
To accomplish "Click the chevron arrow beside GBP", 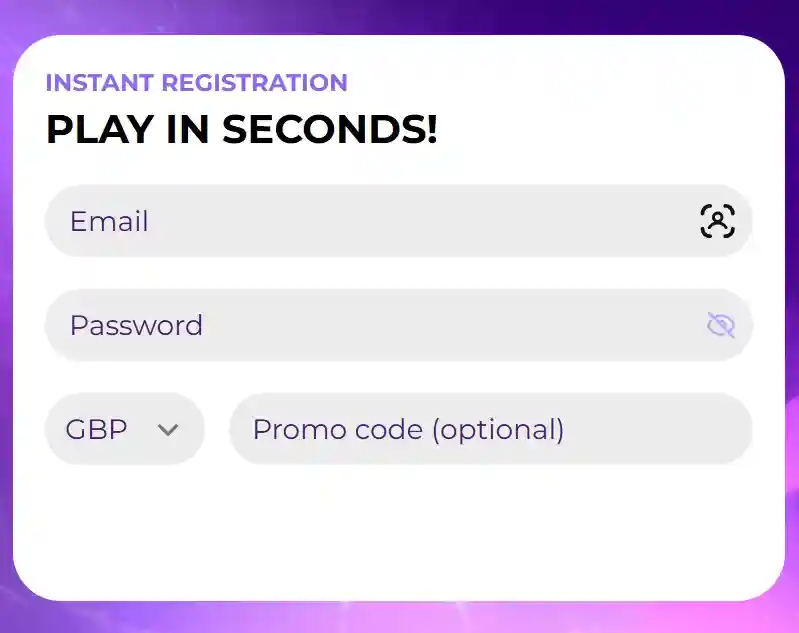I will pyautogui.click(x=168, y=430).
